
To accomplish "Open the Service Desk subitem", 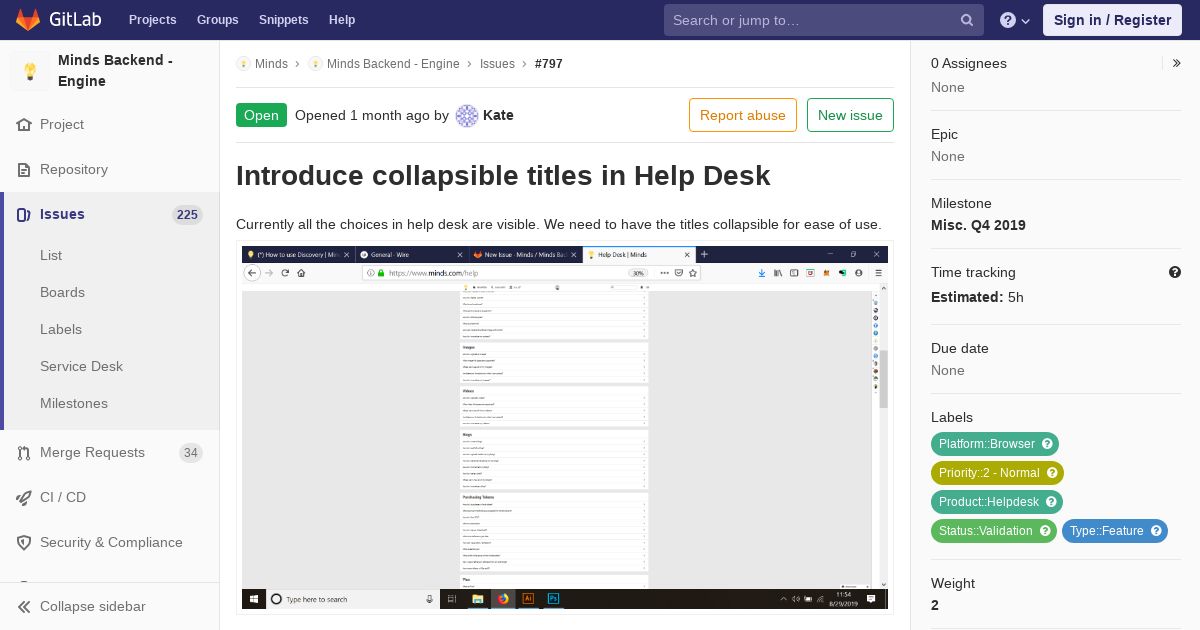I will [81, 367].
